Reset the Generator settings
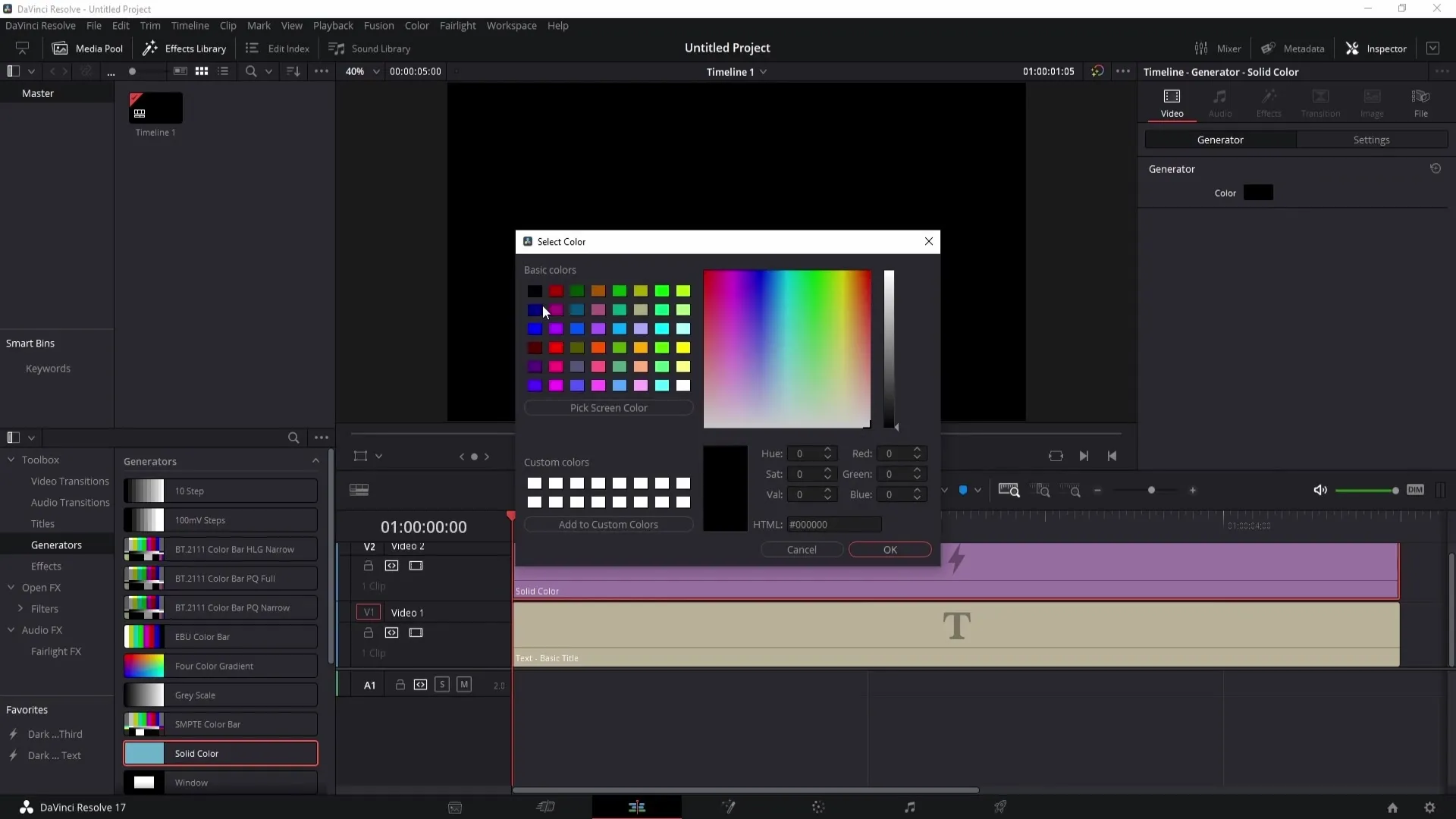 click(x=1436, y=168)
